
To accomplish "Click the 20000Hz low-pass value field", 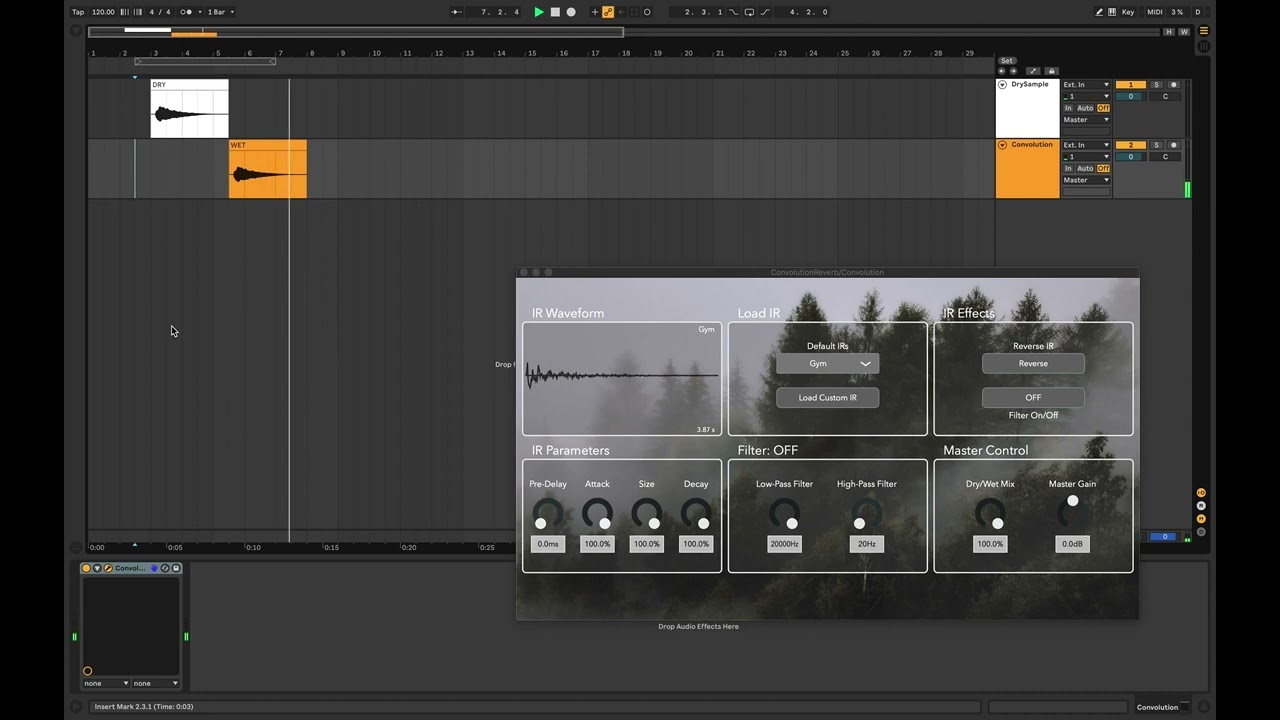I will 784,544.
